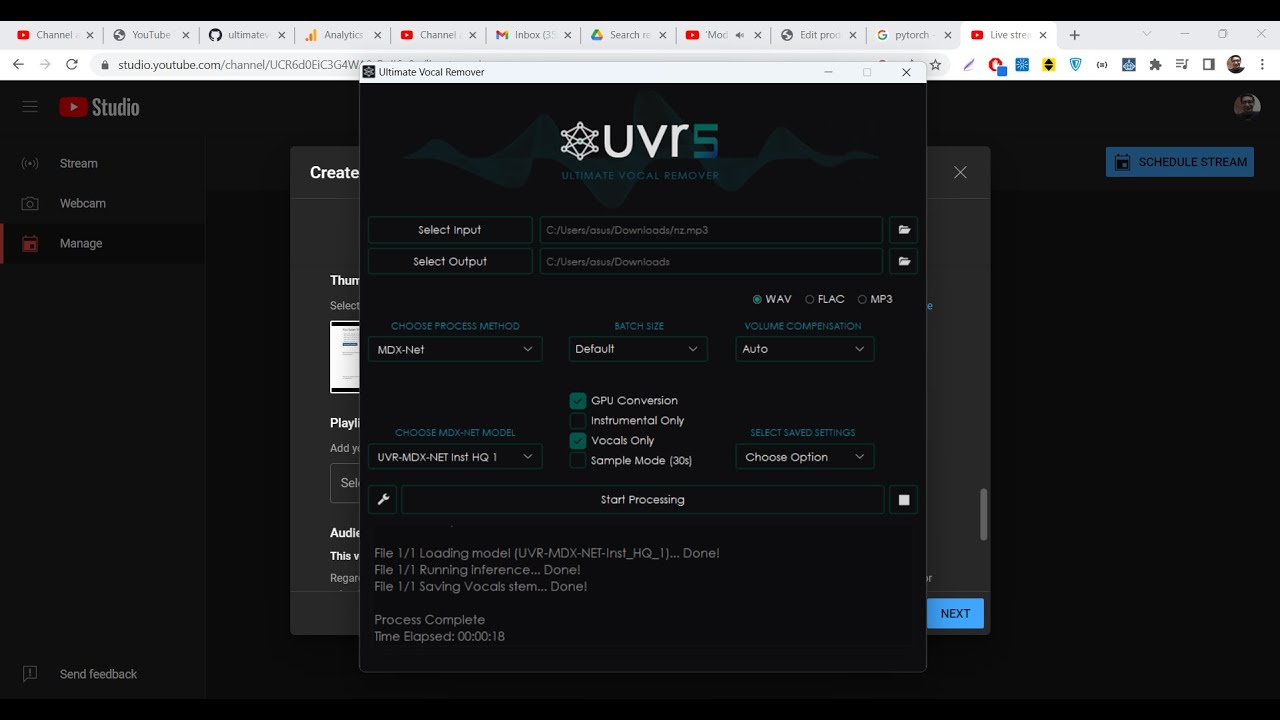The image size is (1280, 720).
Task: Browse input file using folder icon
Action: pyautogui.click(x=904, y=230)
